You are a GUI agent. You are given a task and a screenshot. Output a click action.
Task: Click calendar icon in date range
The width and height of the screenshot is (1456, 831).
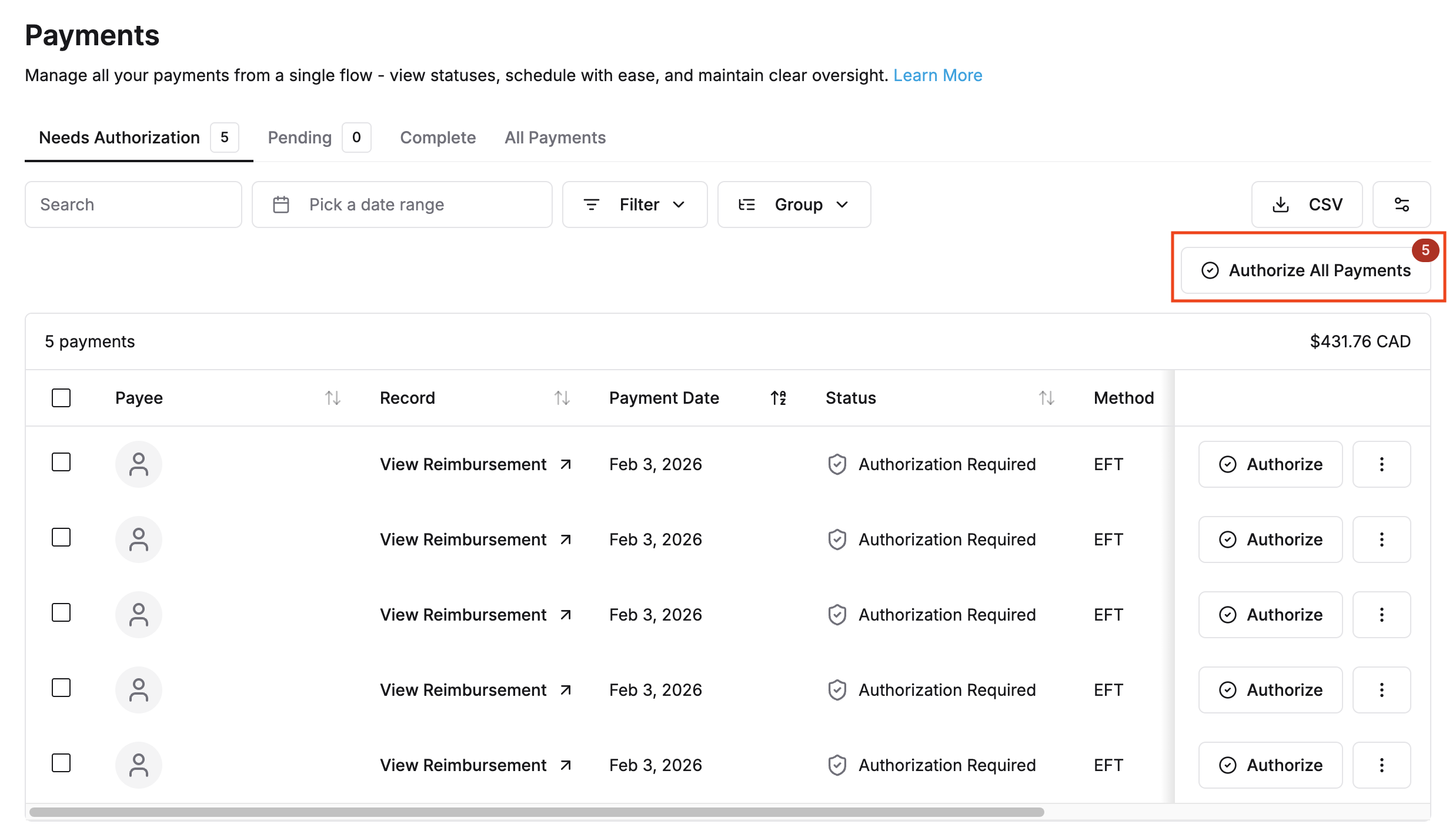click(281, 205)
